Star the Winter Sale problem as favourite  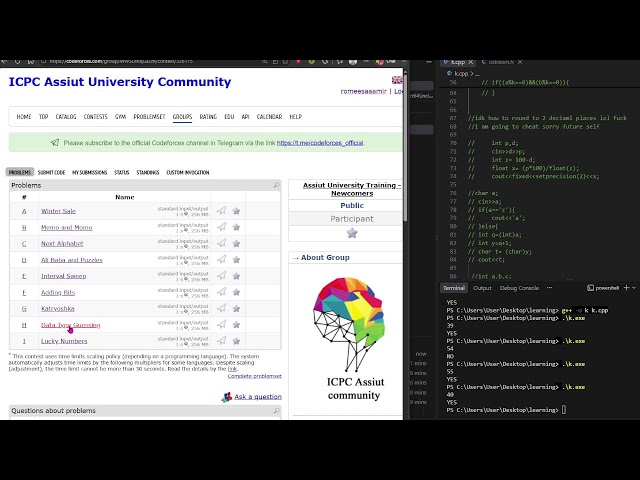click(x=236, y=211)
